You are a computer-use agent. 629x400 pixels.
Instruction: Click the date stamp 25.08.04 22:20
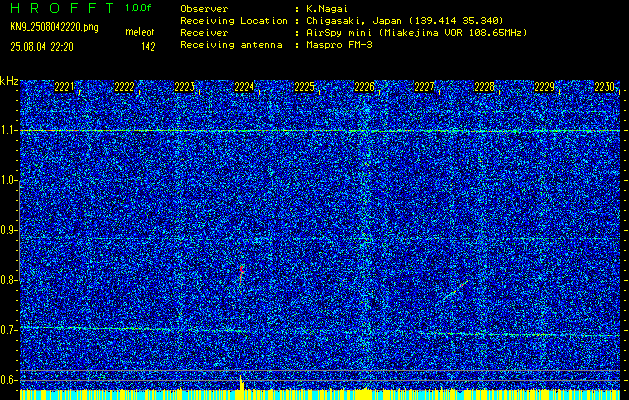(x=42, y=47)
